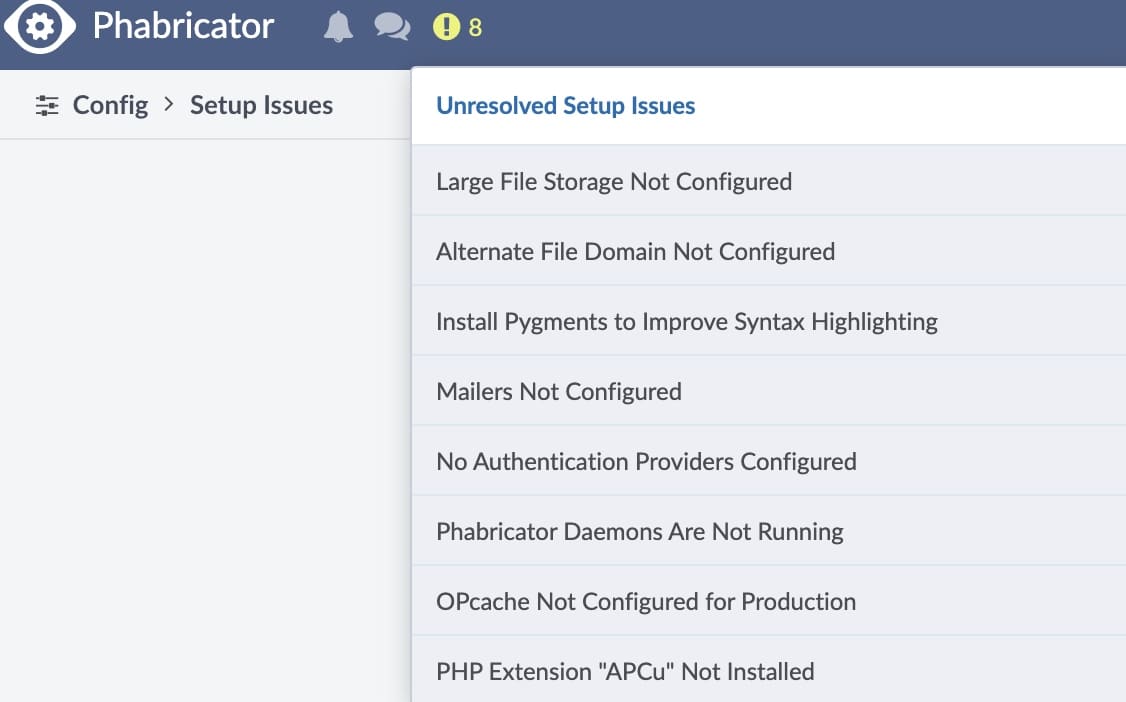Open the notifications bell
The image size is (1126, 702).
[339, 27]
